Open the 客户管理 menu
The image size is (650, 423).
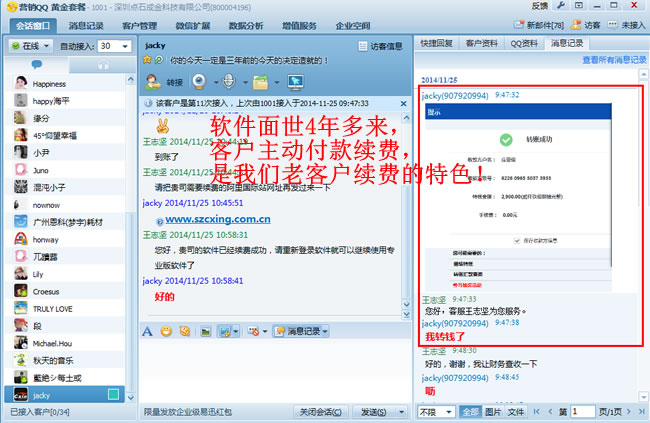click(139, 26)
